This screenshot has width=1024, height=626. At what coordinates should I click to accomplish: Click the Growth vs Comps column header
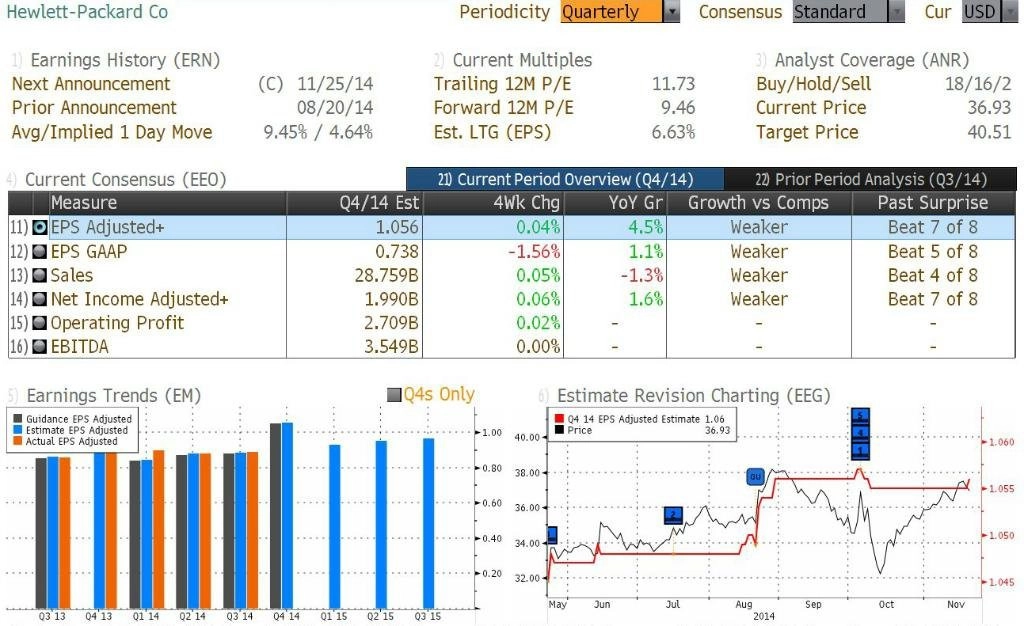(x=759, y=203)
